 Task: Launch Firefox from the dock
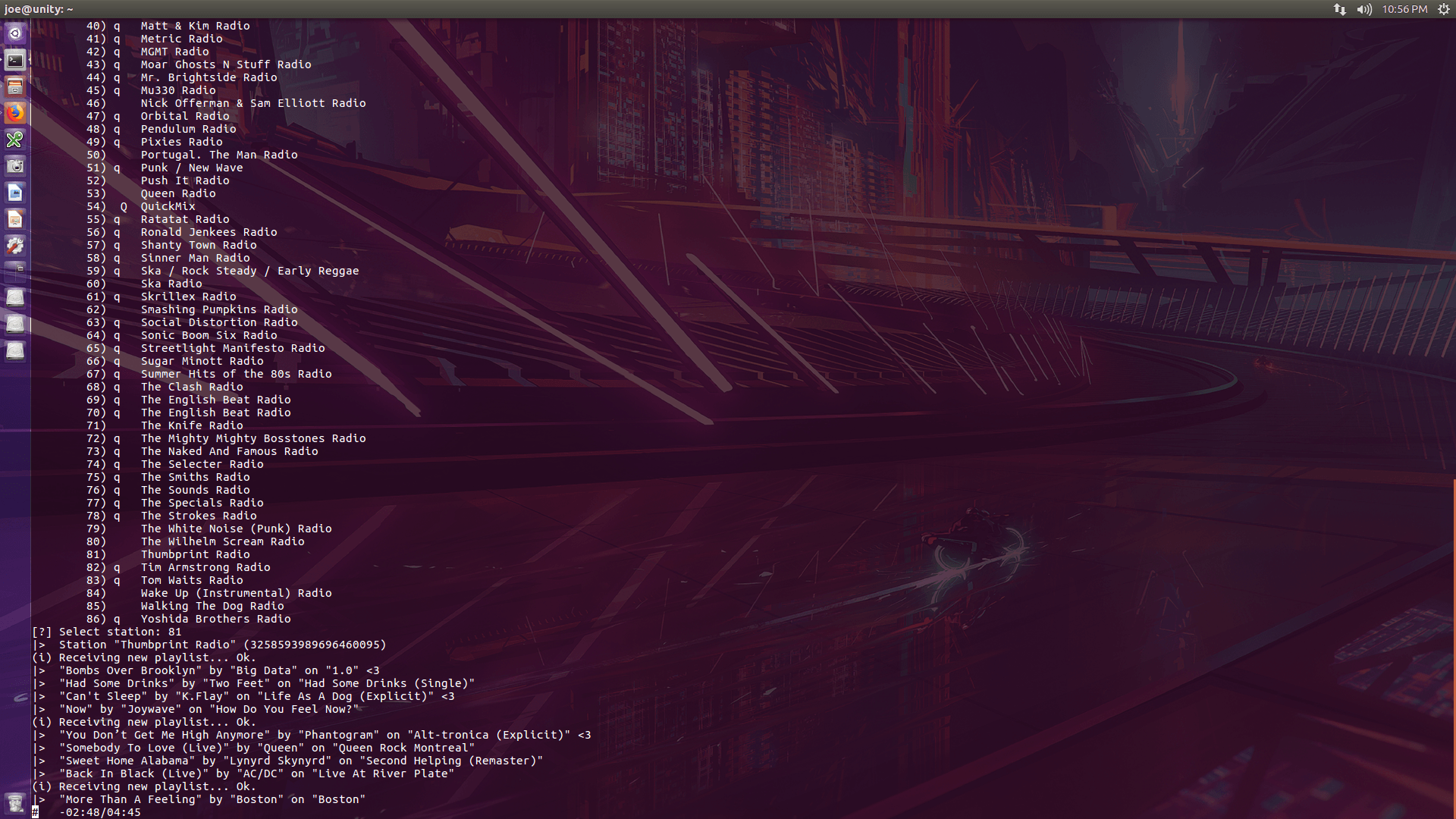click(x=15, y=113)
